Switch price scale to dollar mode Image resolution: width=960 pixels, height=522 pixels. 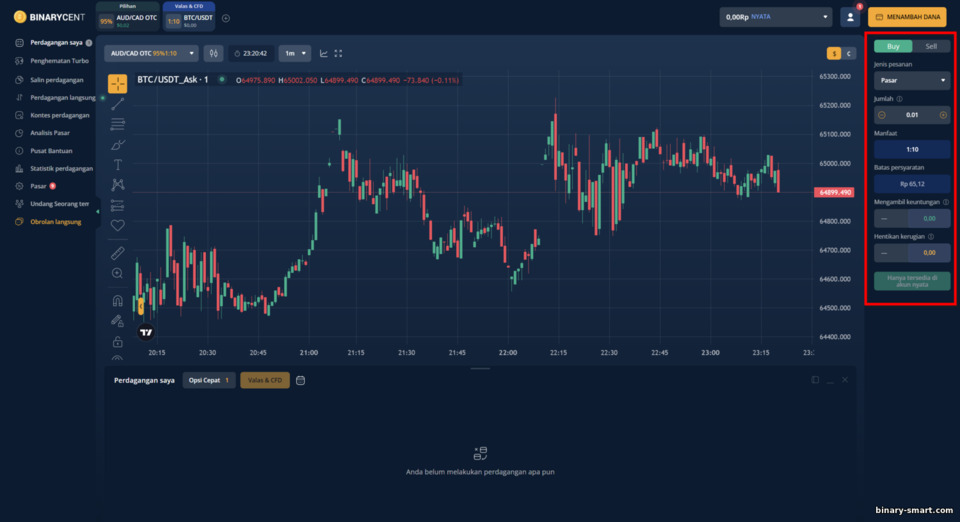coord(834,53)
